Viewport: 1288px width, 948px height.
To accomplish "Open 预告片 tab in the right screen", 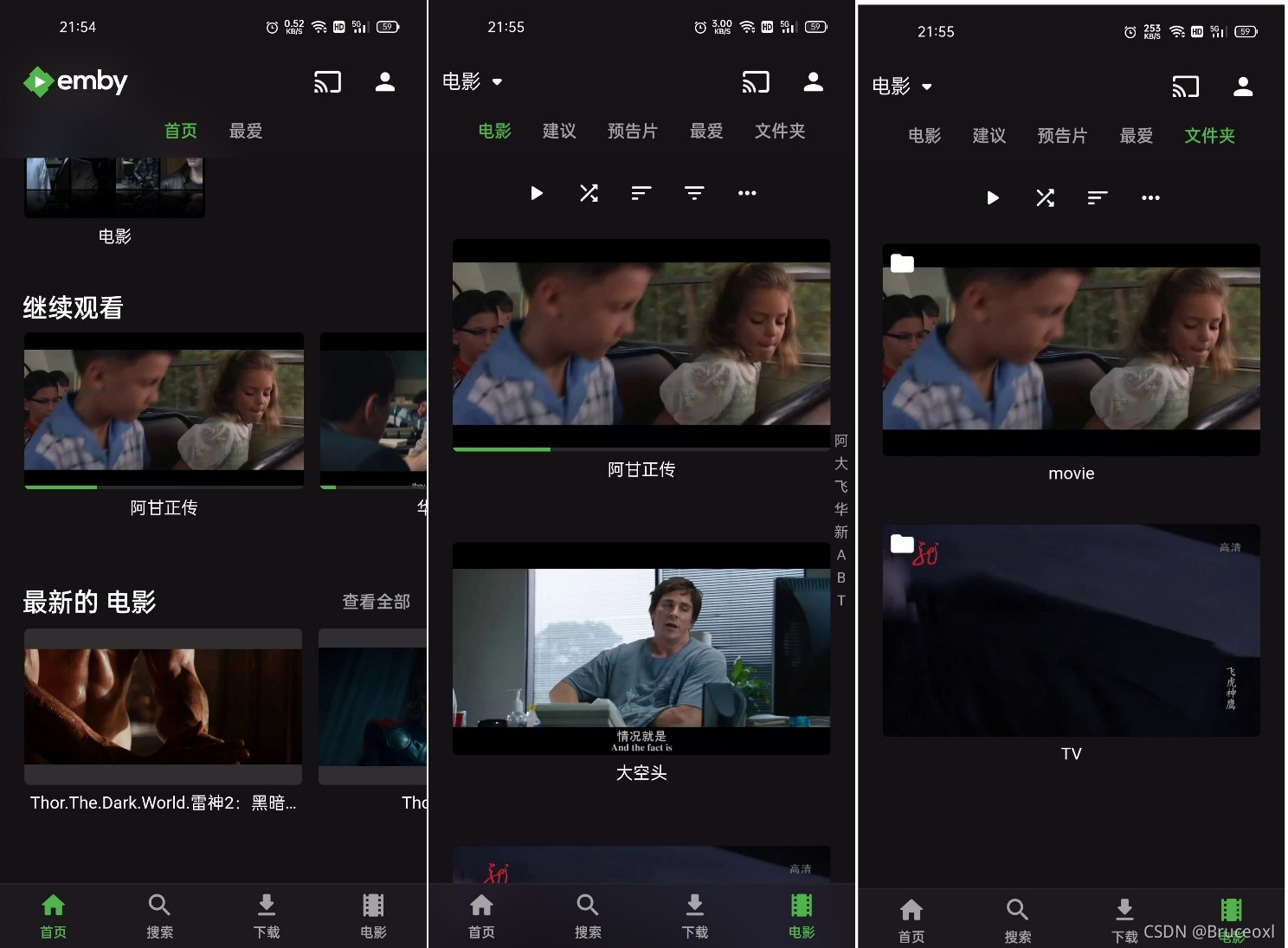I will coord(1062,136).
